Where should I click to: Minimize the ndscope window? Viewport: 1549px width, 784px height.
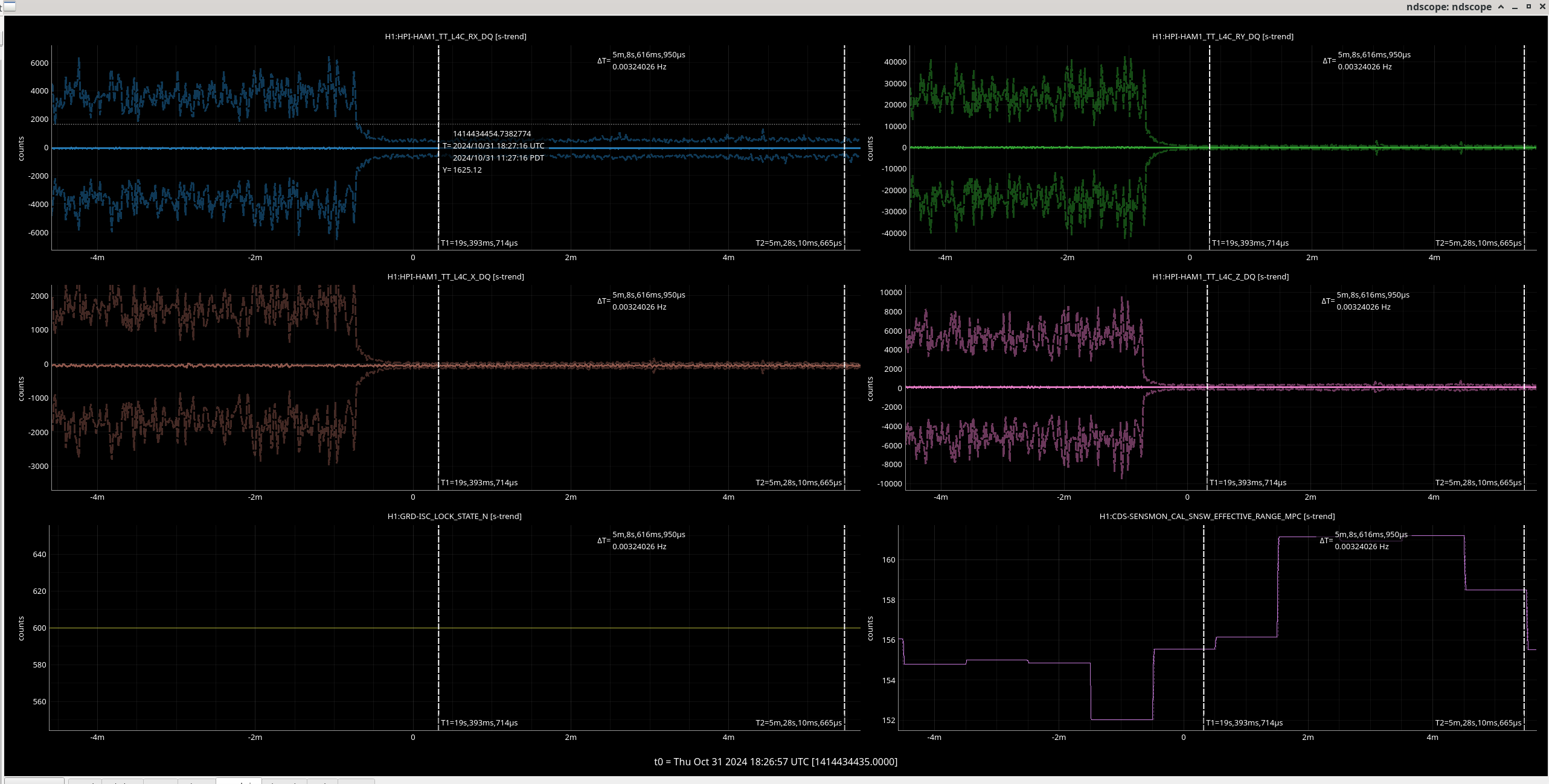tap(1515, 7)
